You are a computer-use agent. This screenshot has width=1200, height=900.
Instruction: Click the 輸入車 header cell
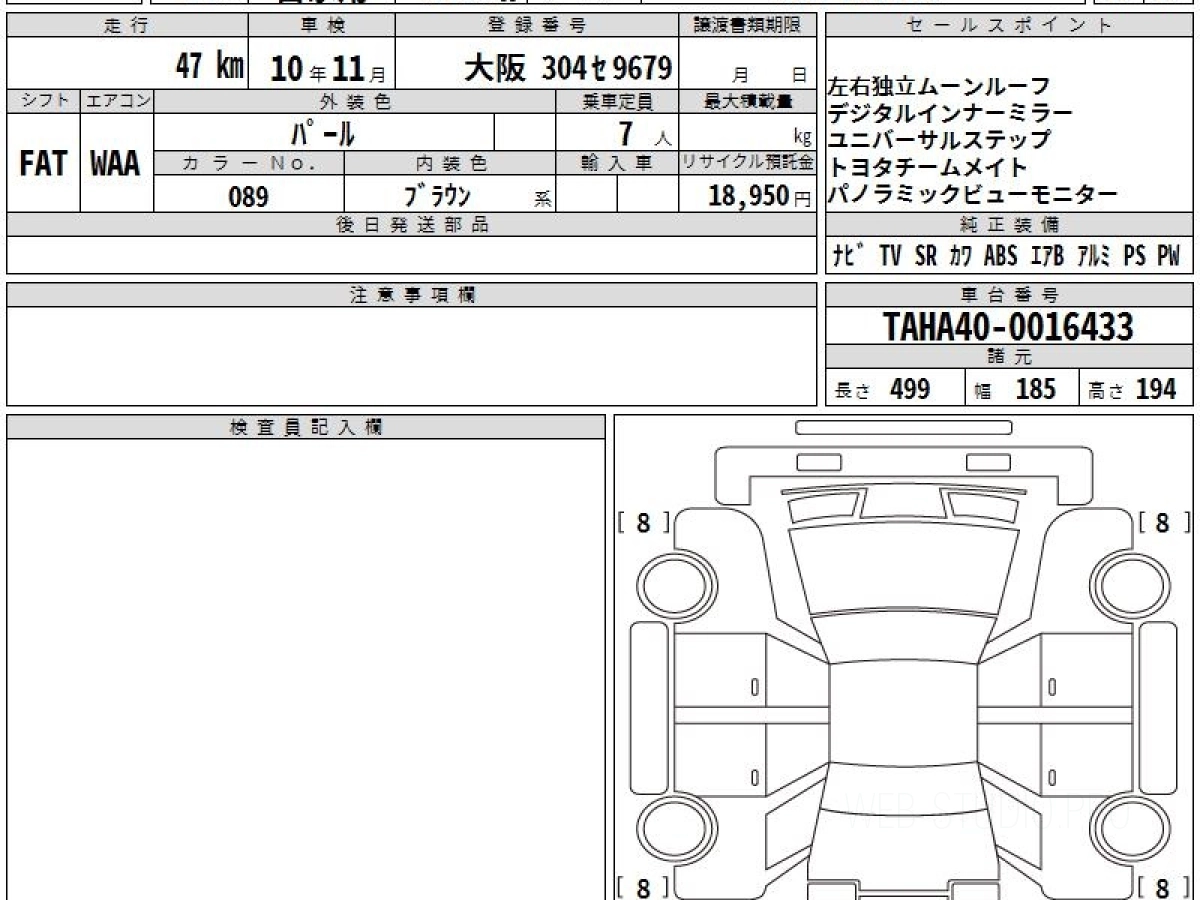pyautogui.click(x=617, y=163)
